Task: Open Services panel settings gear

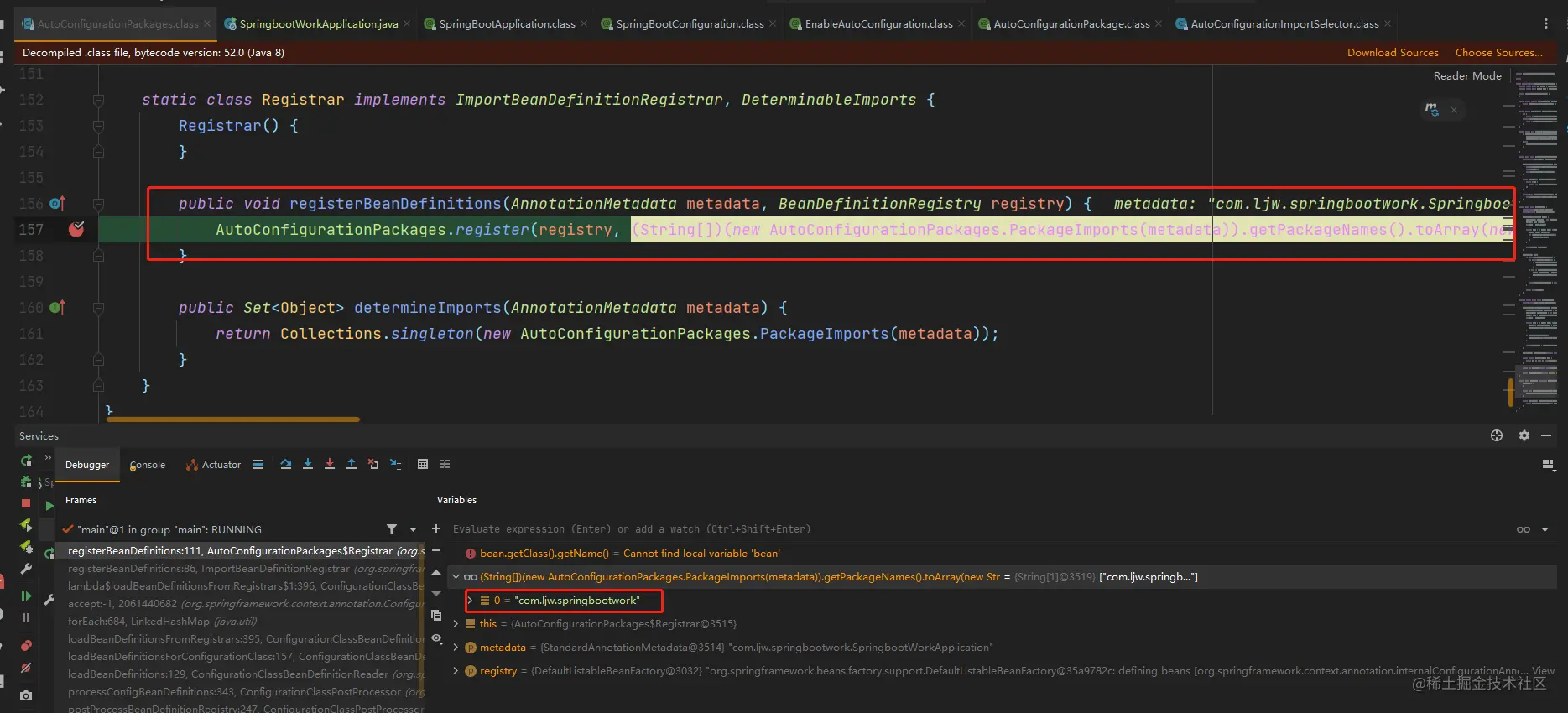Action: (x=1524, y=435)
